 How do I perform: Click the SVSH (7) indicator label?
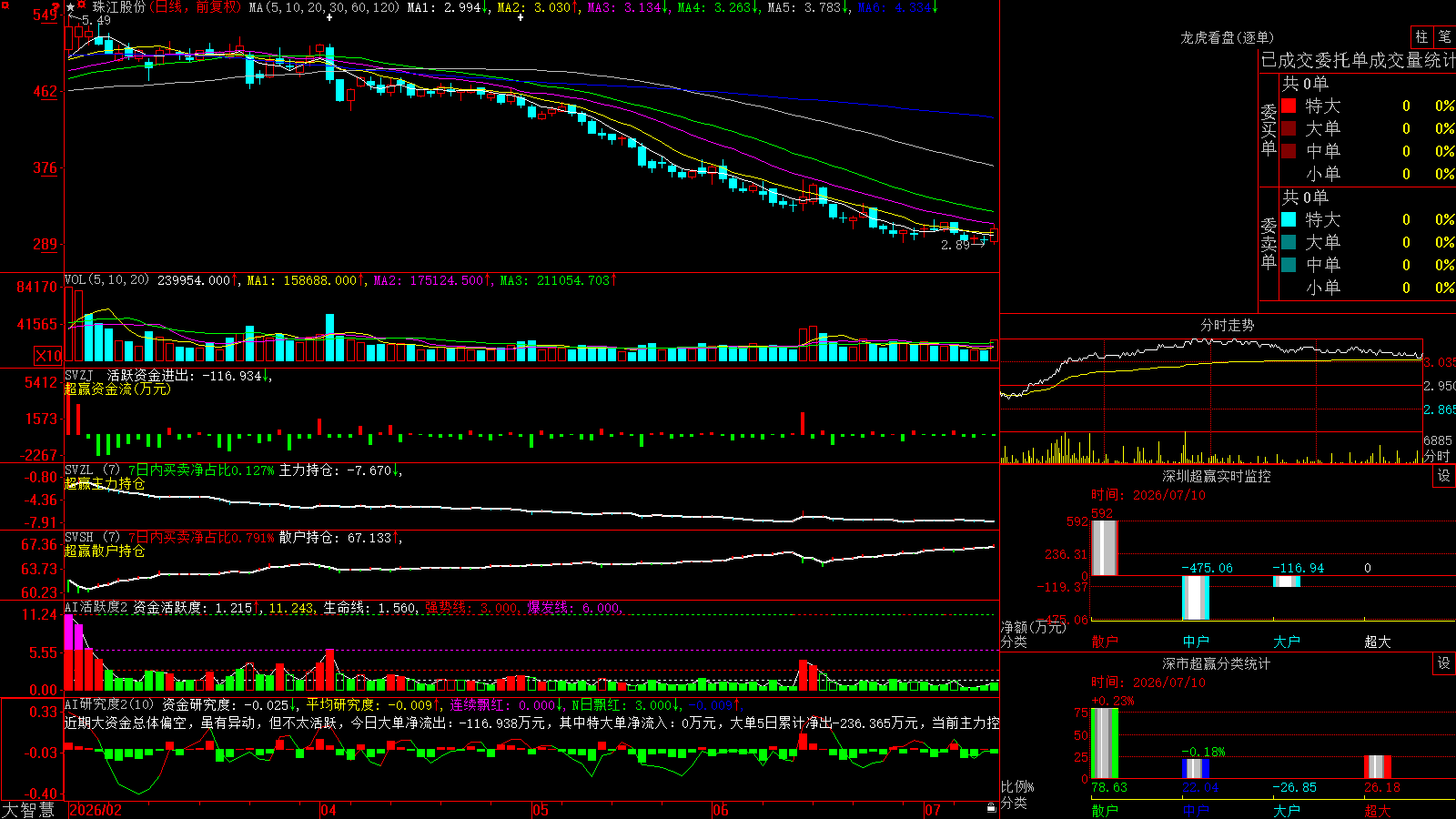point(92,538)
